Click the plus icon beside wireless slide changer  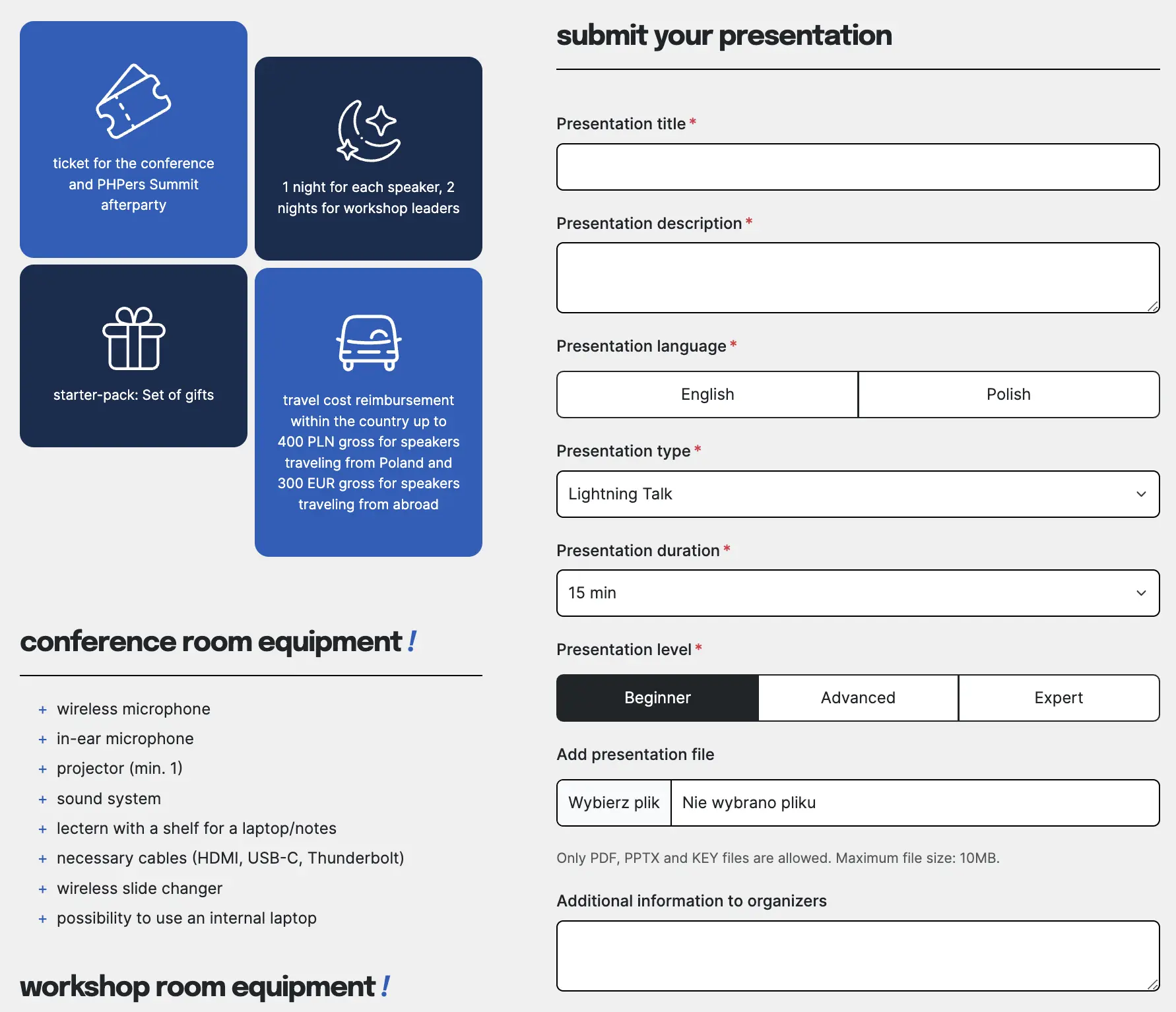[x=43, y=889]
